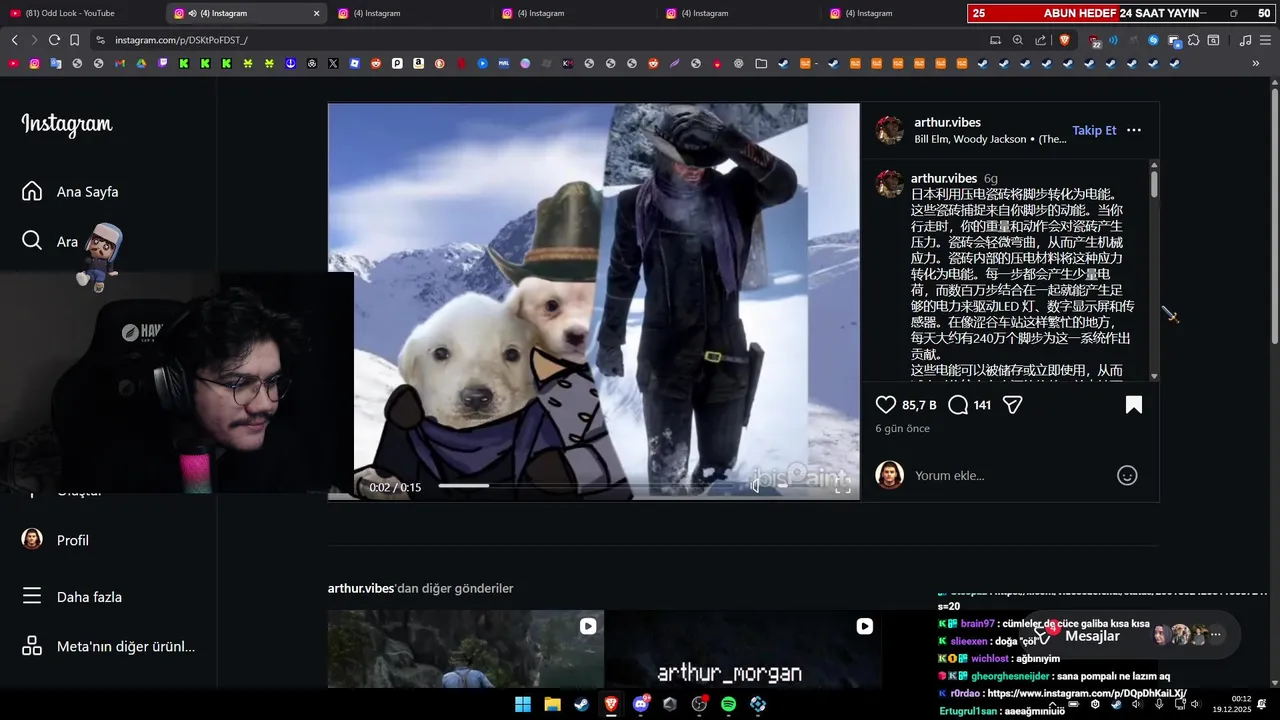Open File Explorer from the taskbar
The image size is (1280, 720).
click(x=552, y=704)
